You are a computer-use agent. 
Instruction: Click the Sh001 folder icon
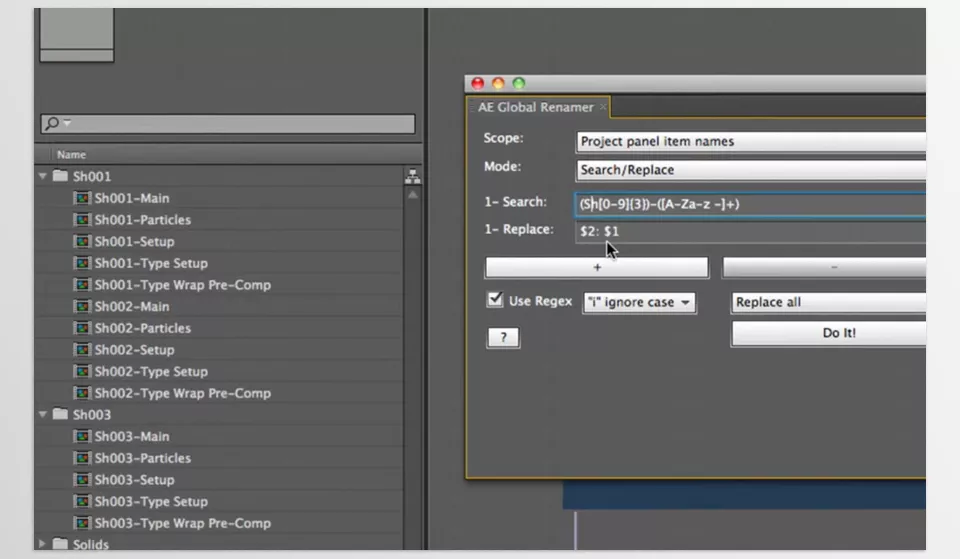(60, 176)
